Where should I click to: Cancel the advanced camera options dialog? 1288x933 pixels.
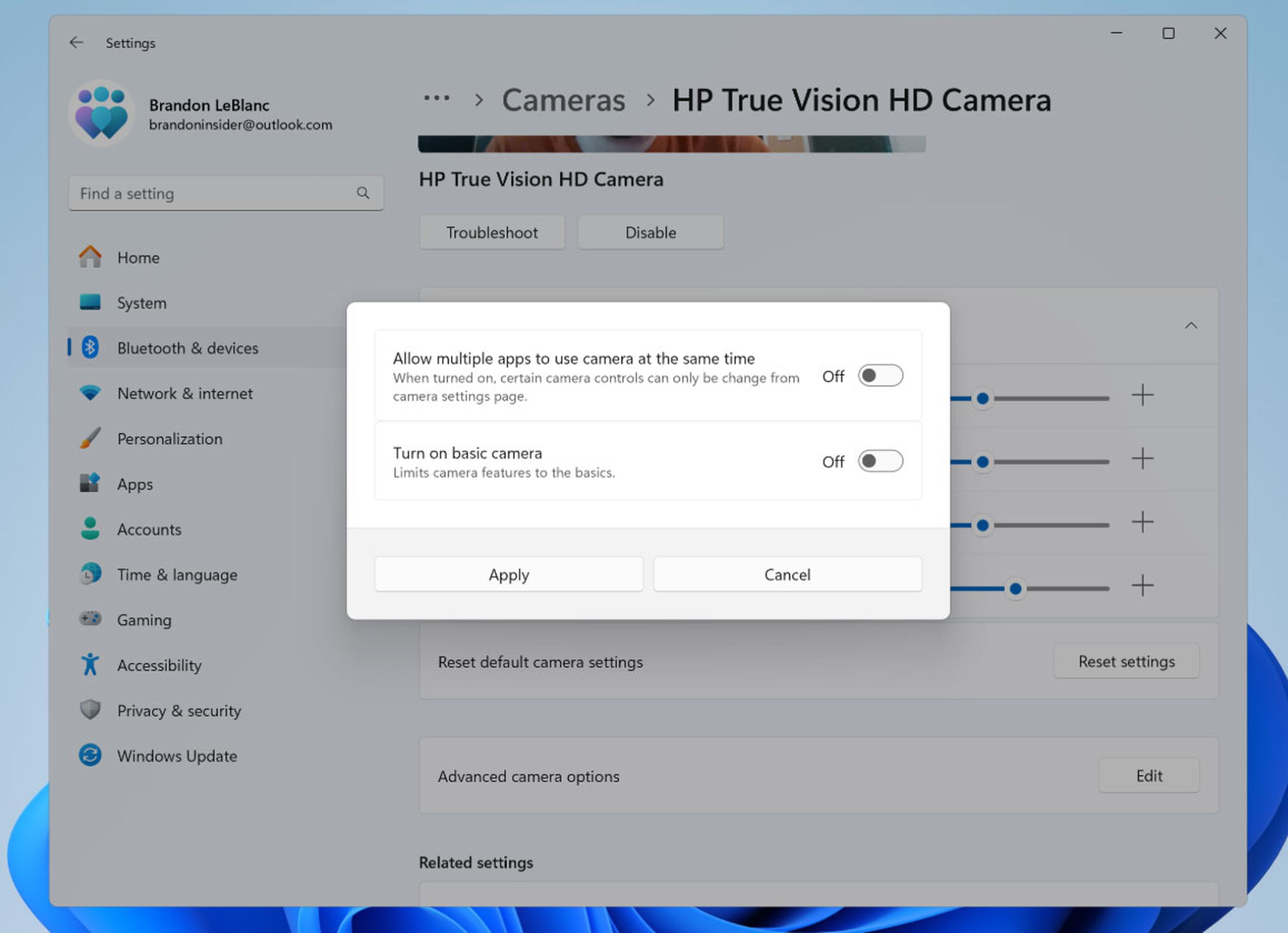click(x=787, y=574)
